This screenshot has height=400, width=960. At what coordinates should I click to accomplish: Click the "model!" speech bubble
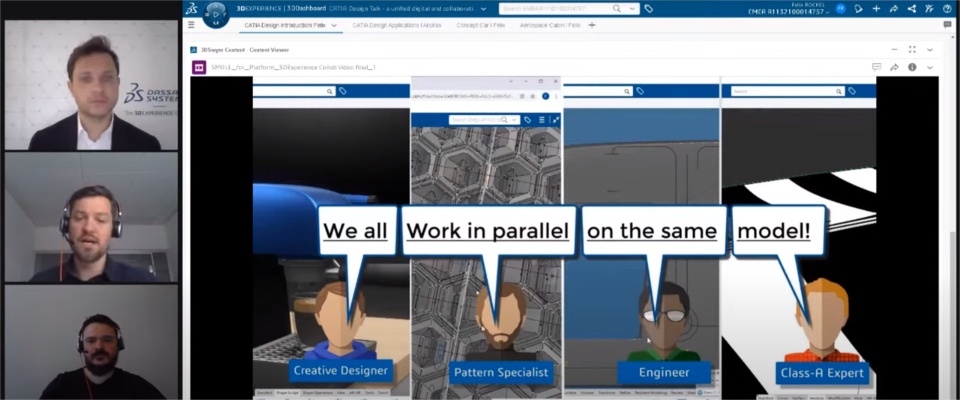point(778,231)
